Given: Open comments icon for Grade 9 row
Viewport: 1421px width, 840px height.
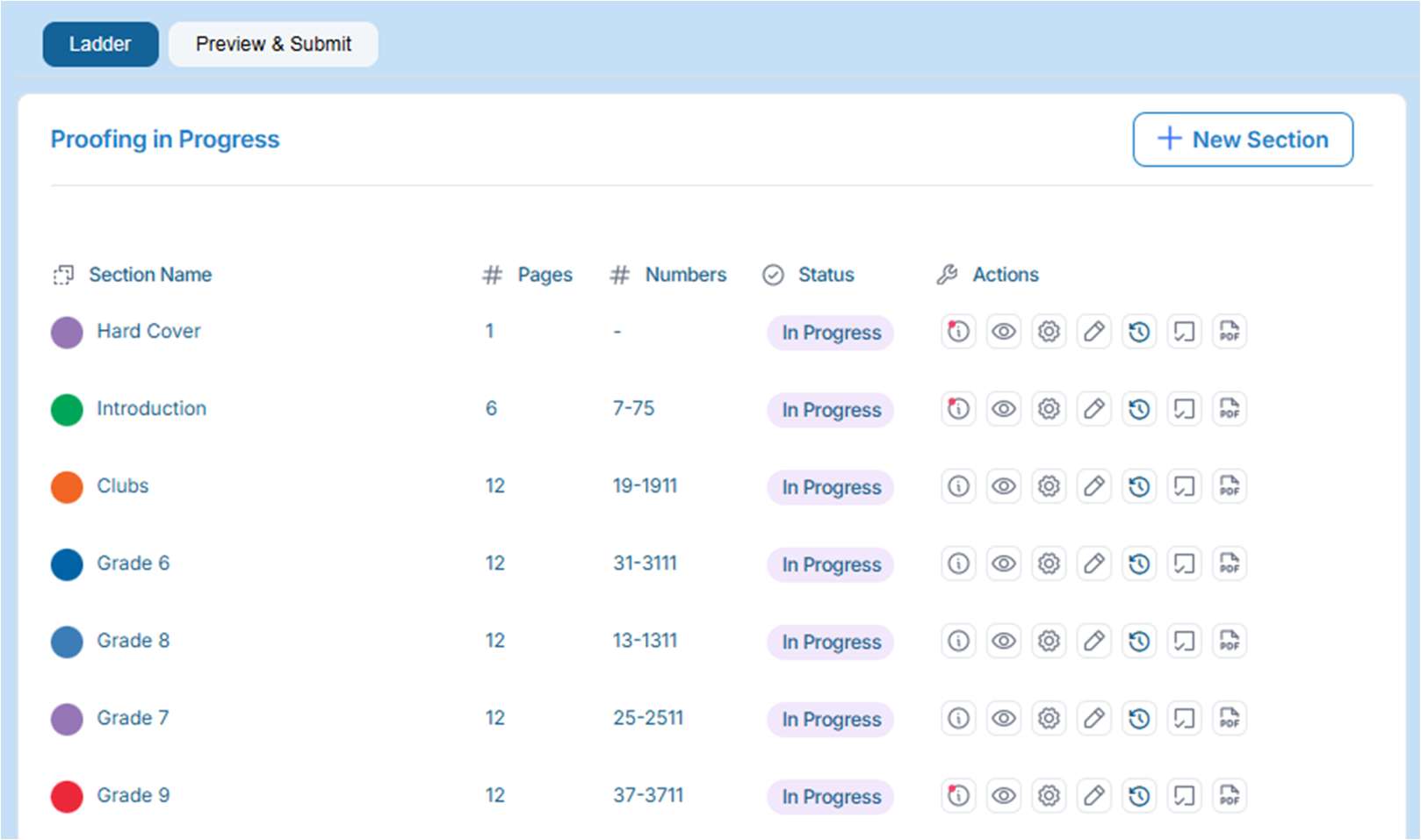Looking at the screenshot, I should [x=1185, y=795].
